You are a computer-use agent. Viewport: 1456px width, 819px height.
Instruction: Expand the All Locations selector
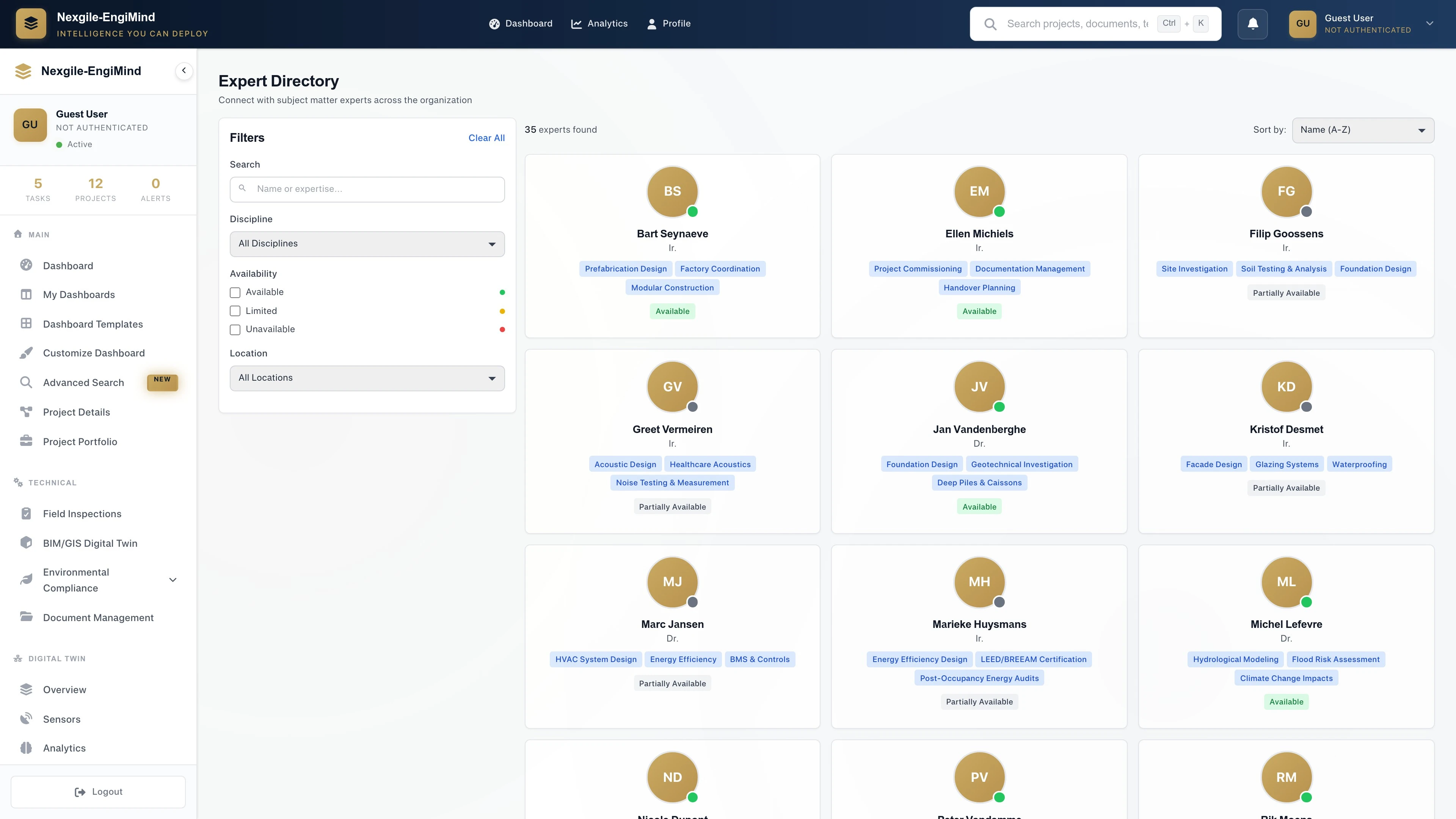click(x=367, y=378)
